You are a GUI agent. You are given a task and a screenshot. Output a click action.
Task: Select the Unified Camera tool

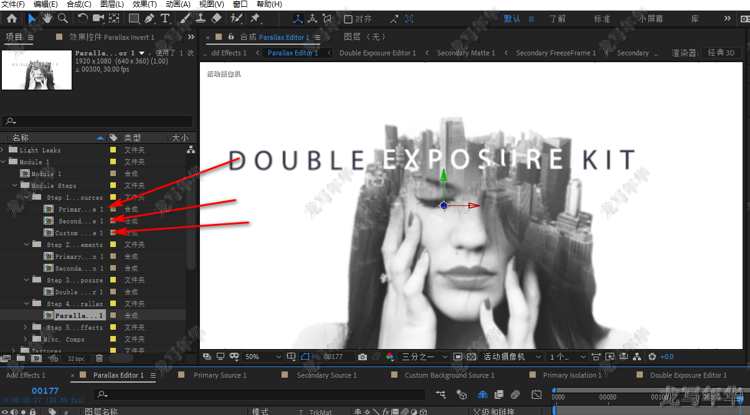click(99, 19)
